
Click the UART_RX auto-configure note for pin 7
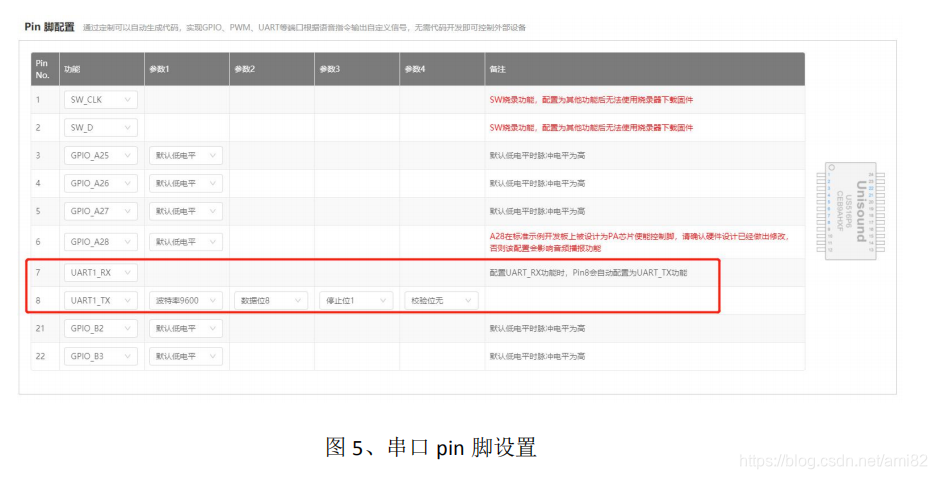588,272
